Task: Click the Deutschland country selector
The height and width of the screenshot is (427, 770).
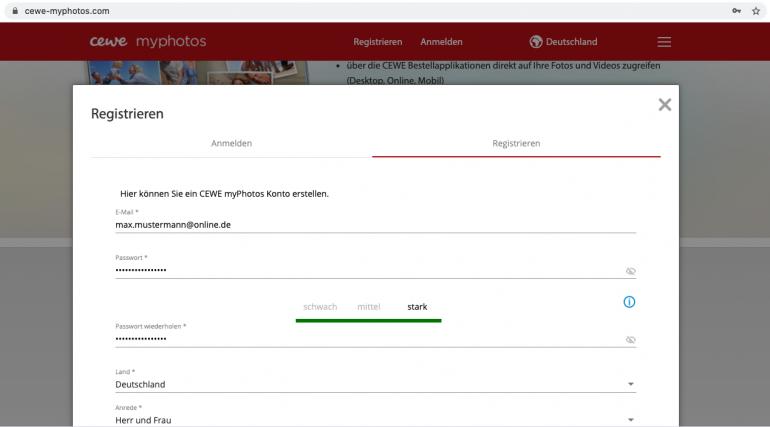Action: [x=563, y=42]
